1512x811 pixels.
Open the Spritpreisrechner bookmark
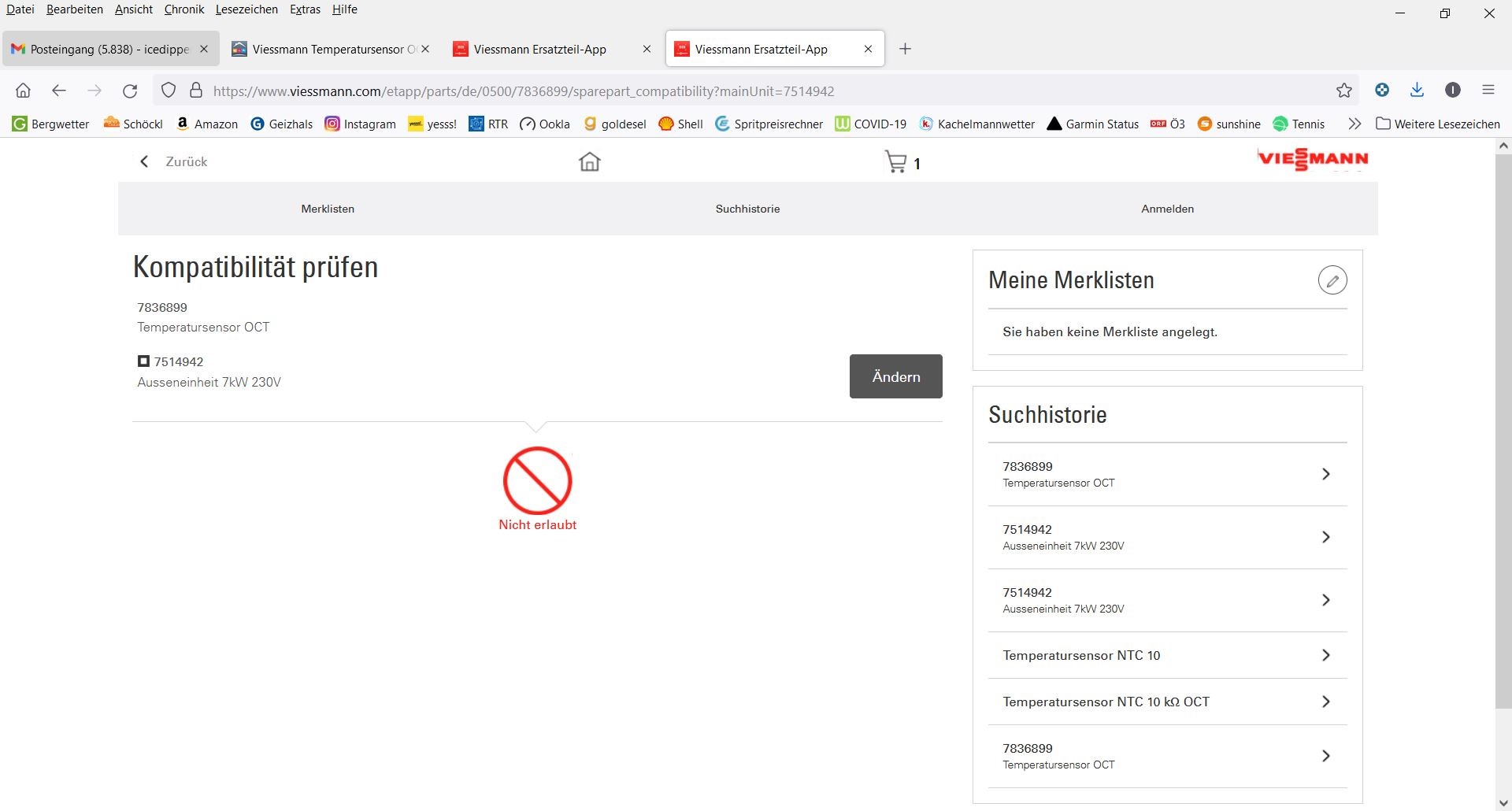[x=769, y=124]
